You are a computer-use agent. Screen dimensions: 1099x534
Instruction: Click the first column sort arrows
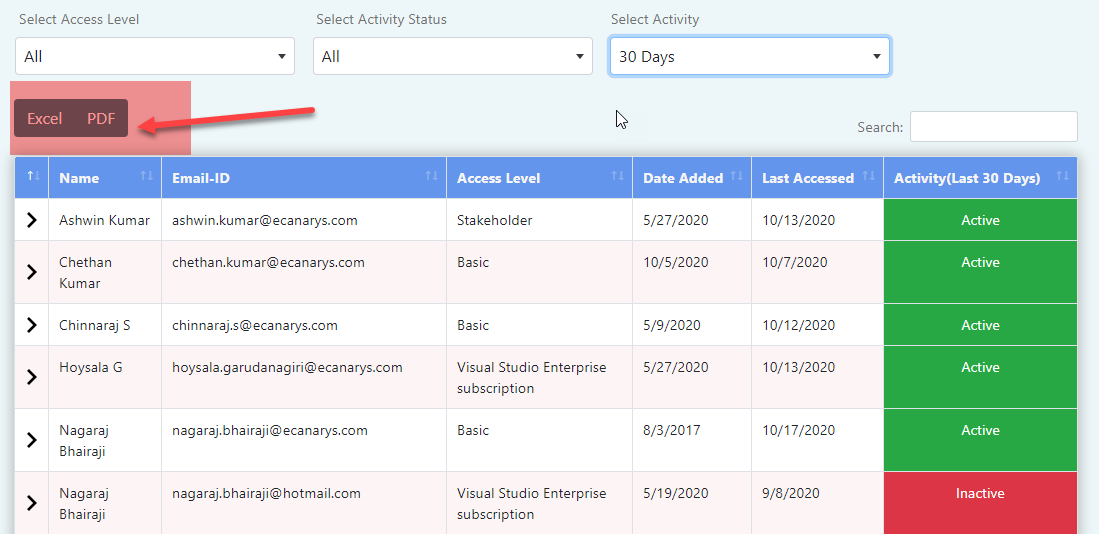34,176
